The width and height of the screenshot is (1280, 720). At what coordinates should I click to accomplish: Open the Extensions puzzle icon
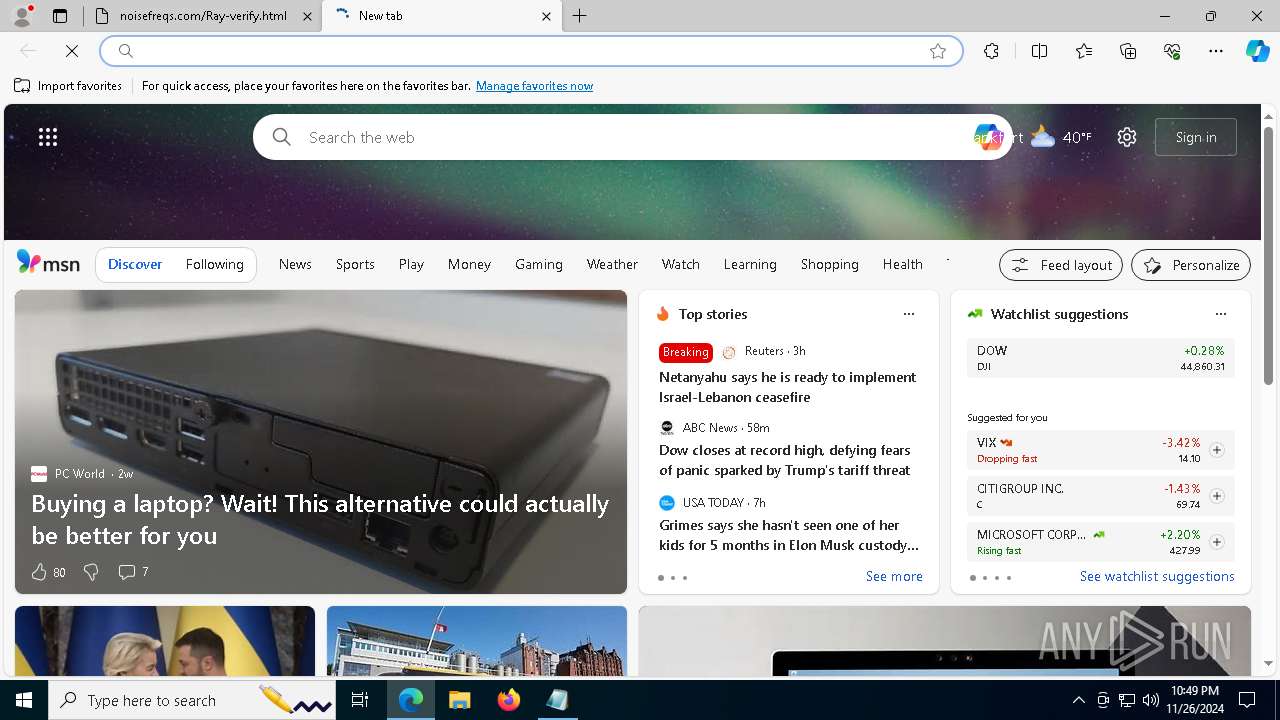tap(991, 51)
